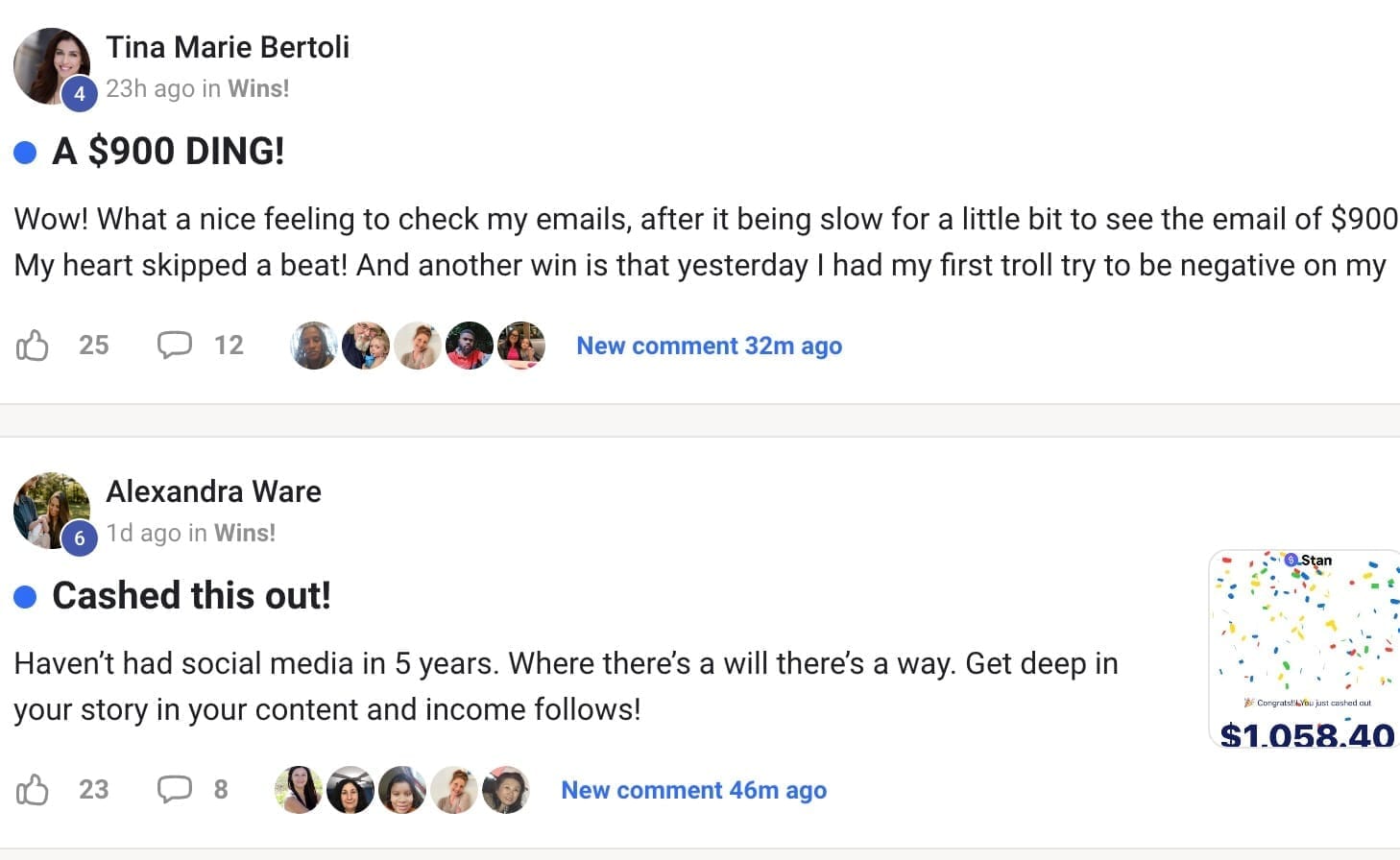Screen dimensions: 1400x860
Task: Open last commenter avatar on Cashed this out post
Action: 505,790
